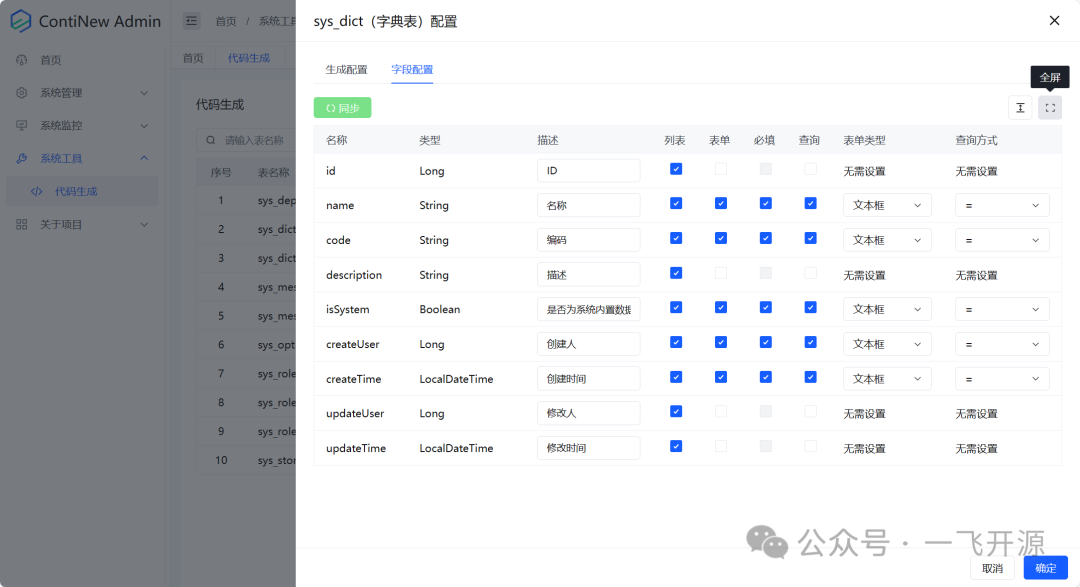This screenshot has width=1080, height=587.
Task: Open the 查询方式 dropdown for code
Action: click(1001, 239)
